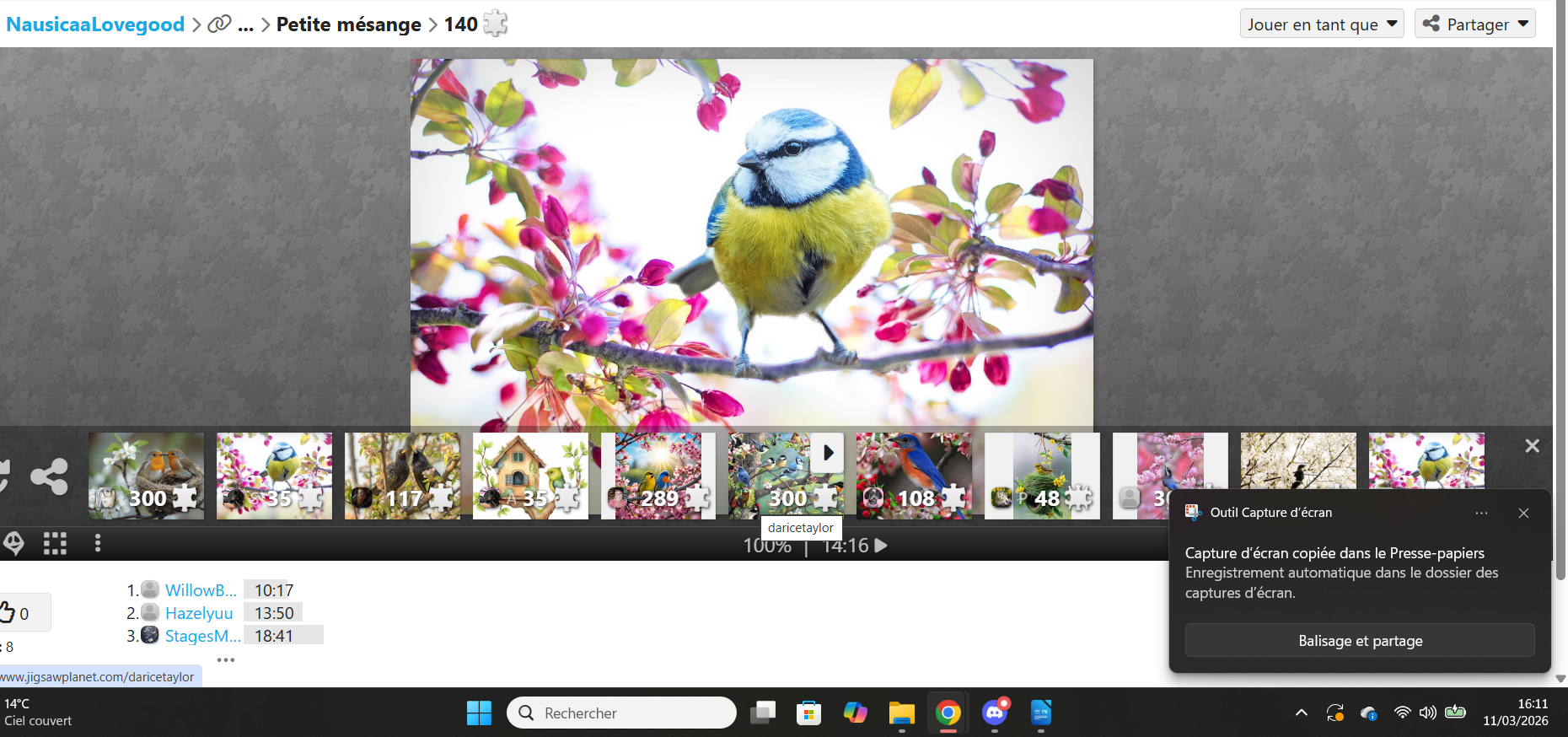Toggle the ghost image preview icon
The image size is (1568, 737).
[x=13, y=544]
